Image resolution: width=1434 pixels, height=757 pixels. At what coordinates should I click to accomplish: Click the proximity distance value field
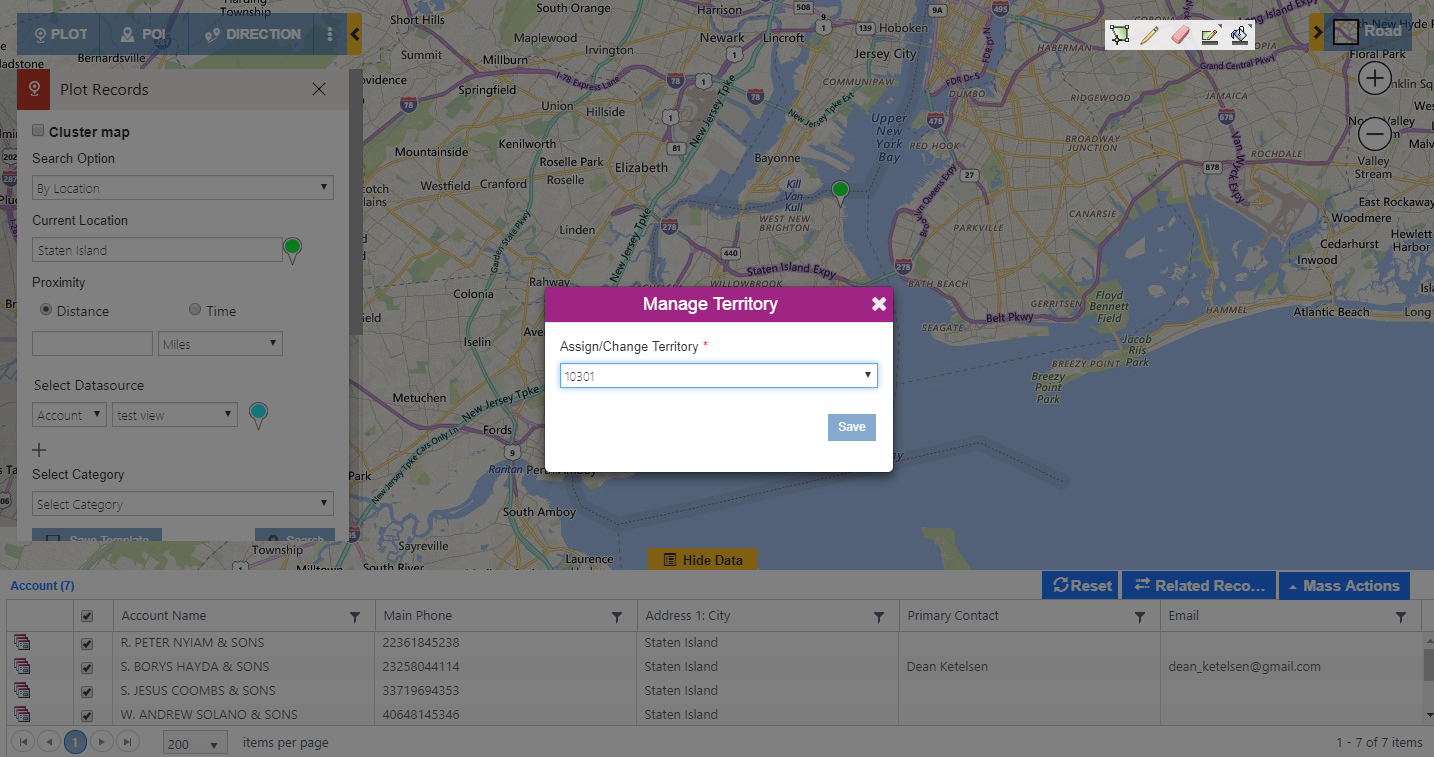click(92, 344)
